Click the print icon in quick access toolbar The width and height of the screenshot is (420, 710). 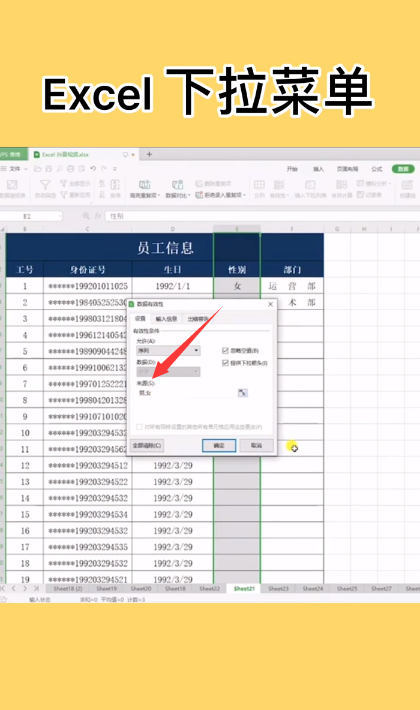pyautogui.click(x=71, y=168)
